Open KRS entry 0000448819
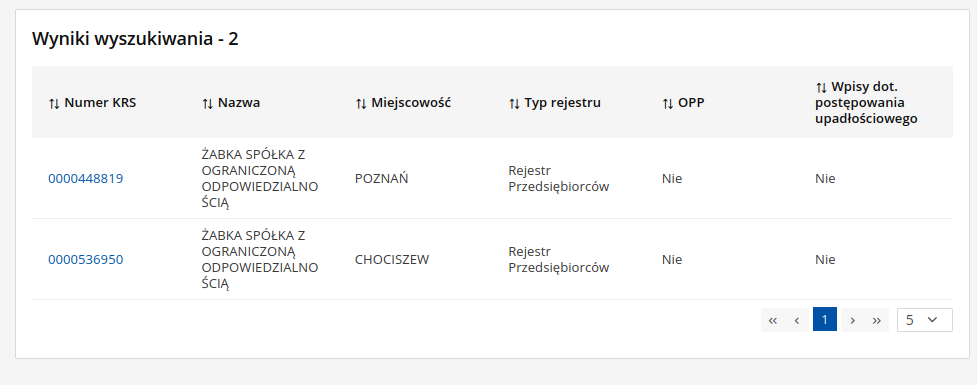 tap(86, 179)
